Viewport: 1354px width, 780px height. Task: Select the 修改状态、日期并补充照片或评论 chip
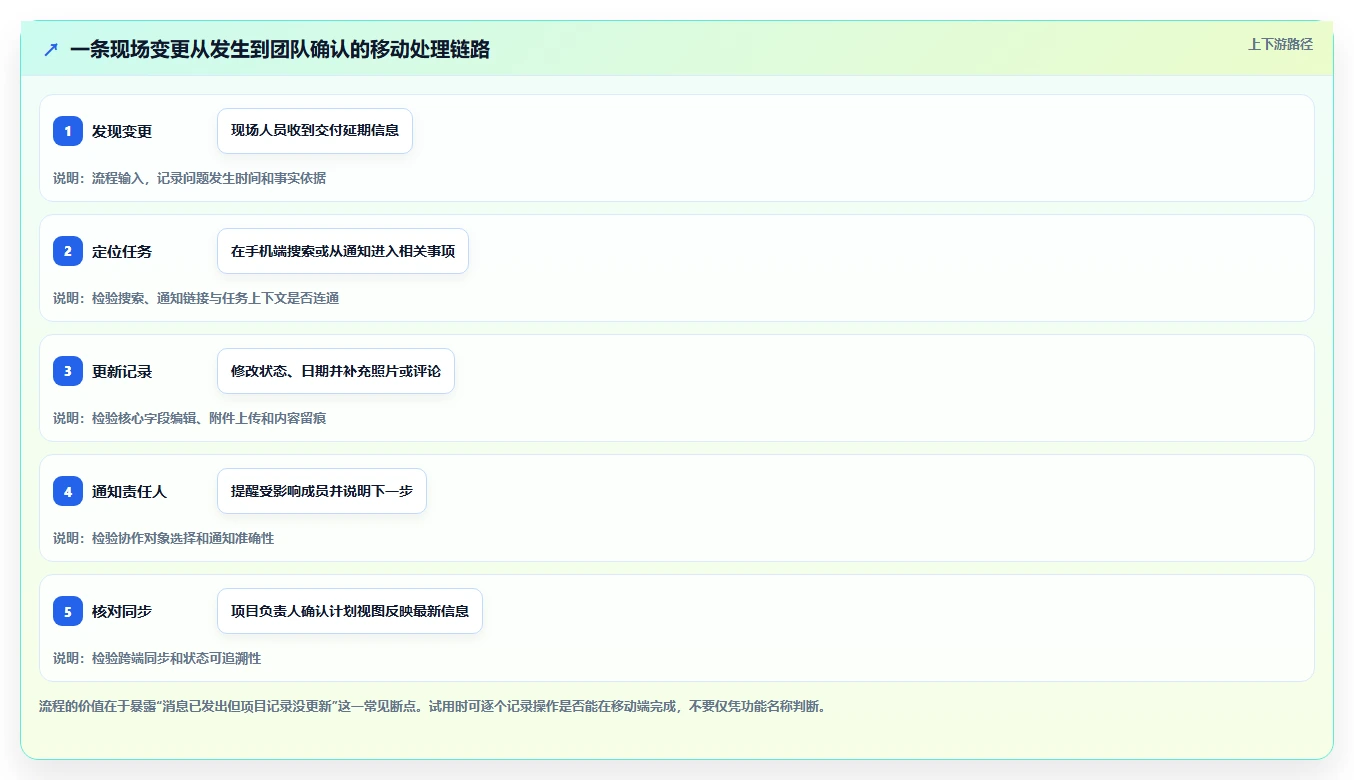pos(336,371)
